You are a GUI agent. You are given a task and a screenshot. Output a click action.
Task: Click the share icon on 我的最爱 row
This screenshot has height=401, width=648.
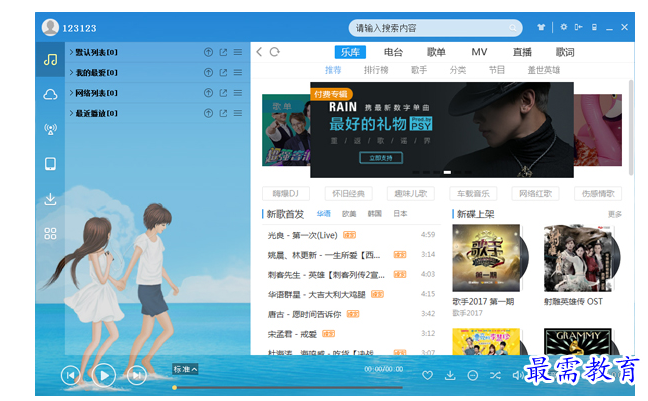tap(223, 72)
